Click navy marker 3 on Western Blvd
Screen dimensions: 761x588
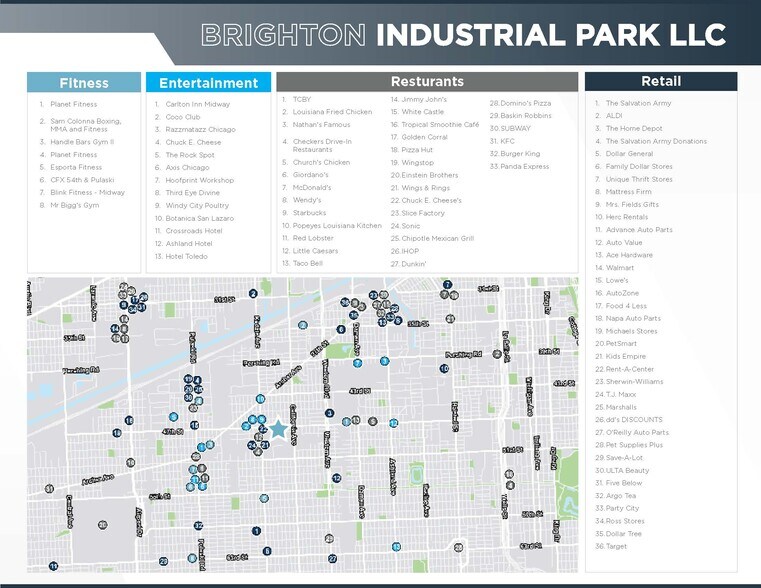pos(330,413)
